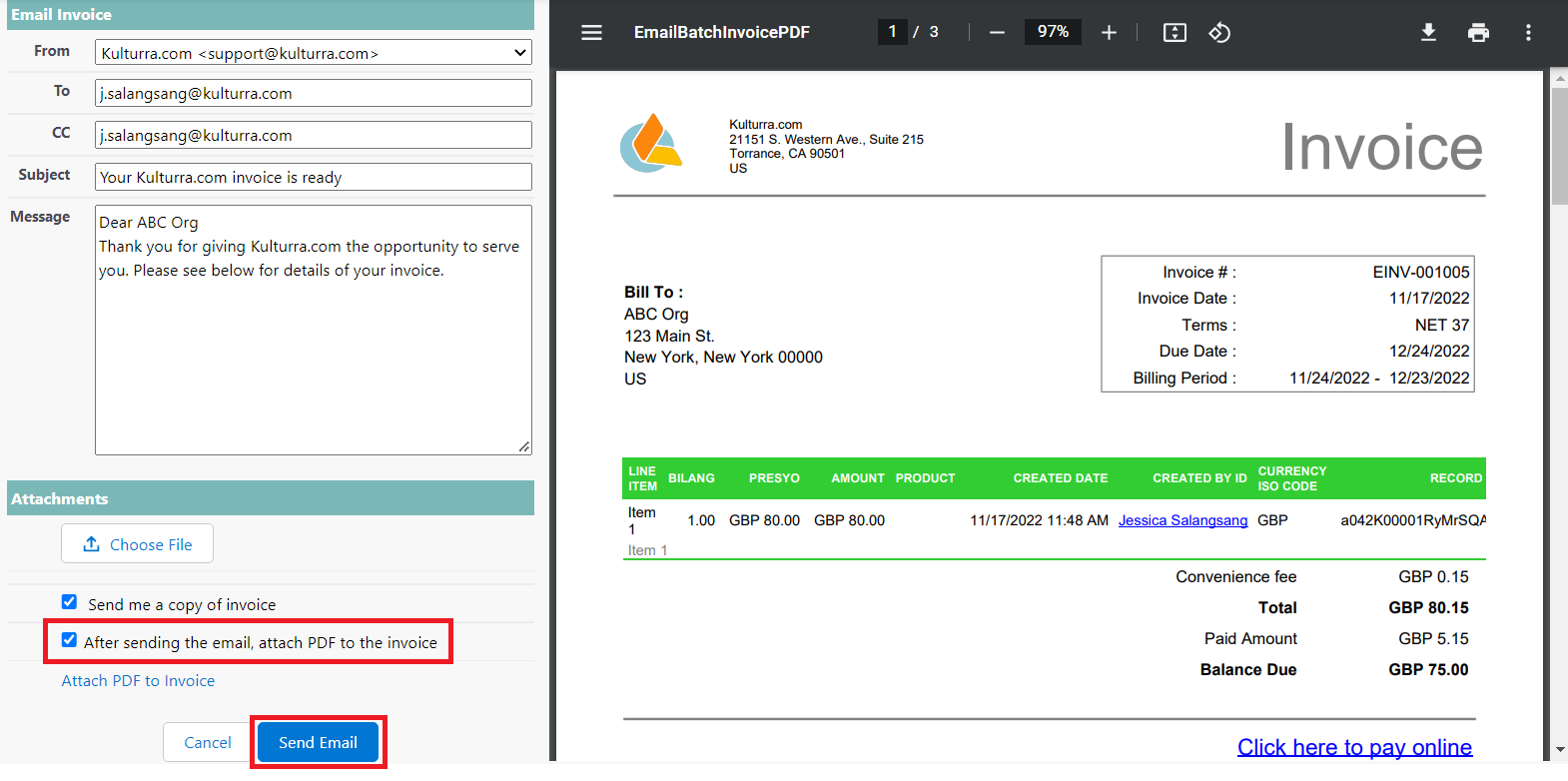Open the PDF viewer sidebar menu

point(592,33)
